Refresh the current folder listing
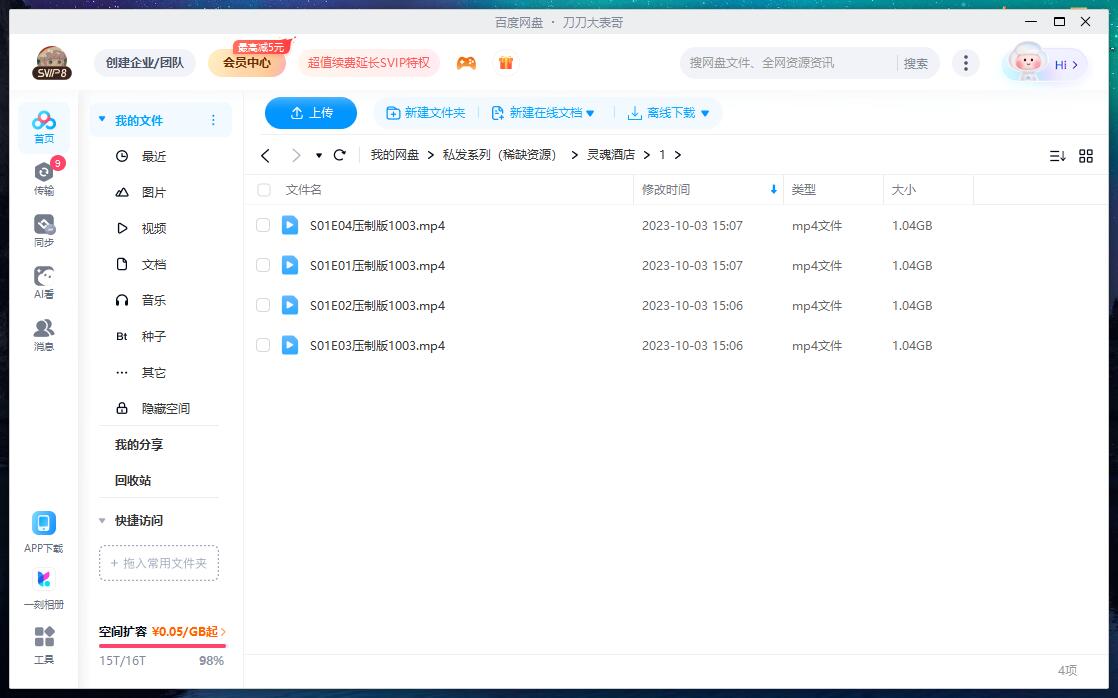The image size is (1118, 698). [x=340, y=155]
